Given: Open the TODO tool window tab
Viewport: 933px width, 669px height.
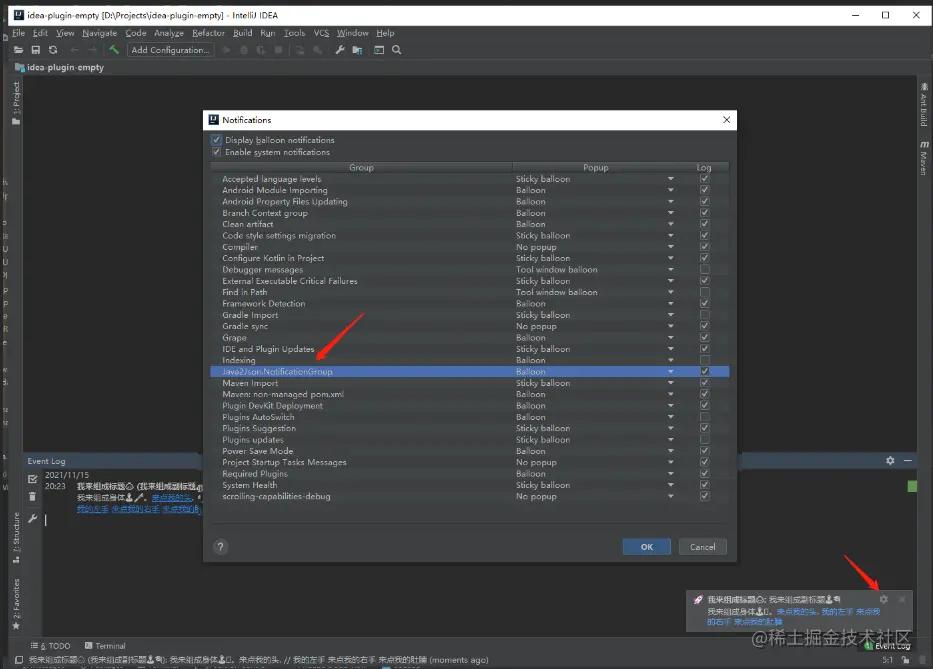Looking at the screenshot, I should (x=51, y=646).
